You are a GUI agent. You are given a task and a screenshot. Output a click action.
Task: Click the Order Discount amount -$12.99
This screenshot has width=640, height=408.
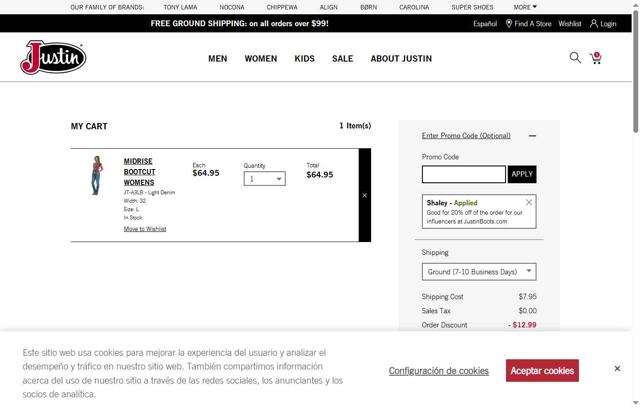tap(522, 325)
